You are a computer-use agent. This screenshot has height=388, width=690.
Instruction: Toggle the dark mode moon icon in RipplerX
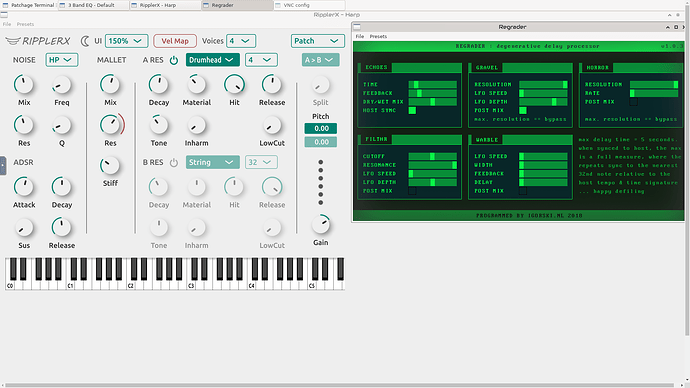click(85, 41)
